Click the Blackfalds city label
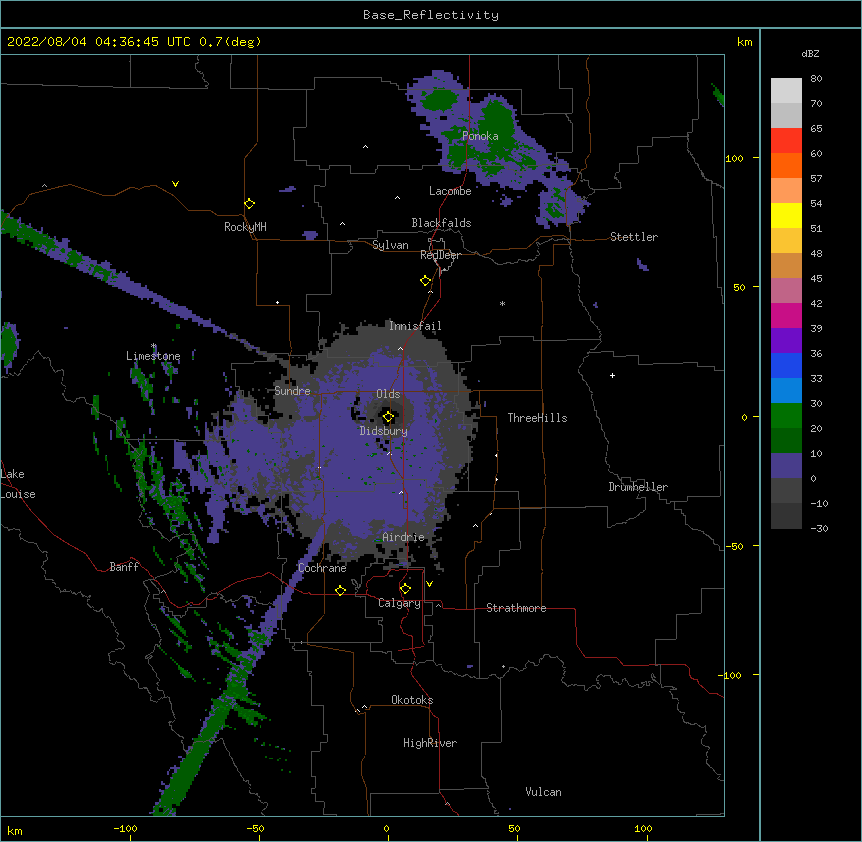This screenshot has height=842, width=862. [x=441, y=223]
